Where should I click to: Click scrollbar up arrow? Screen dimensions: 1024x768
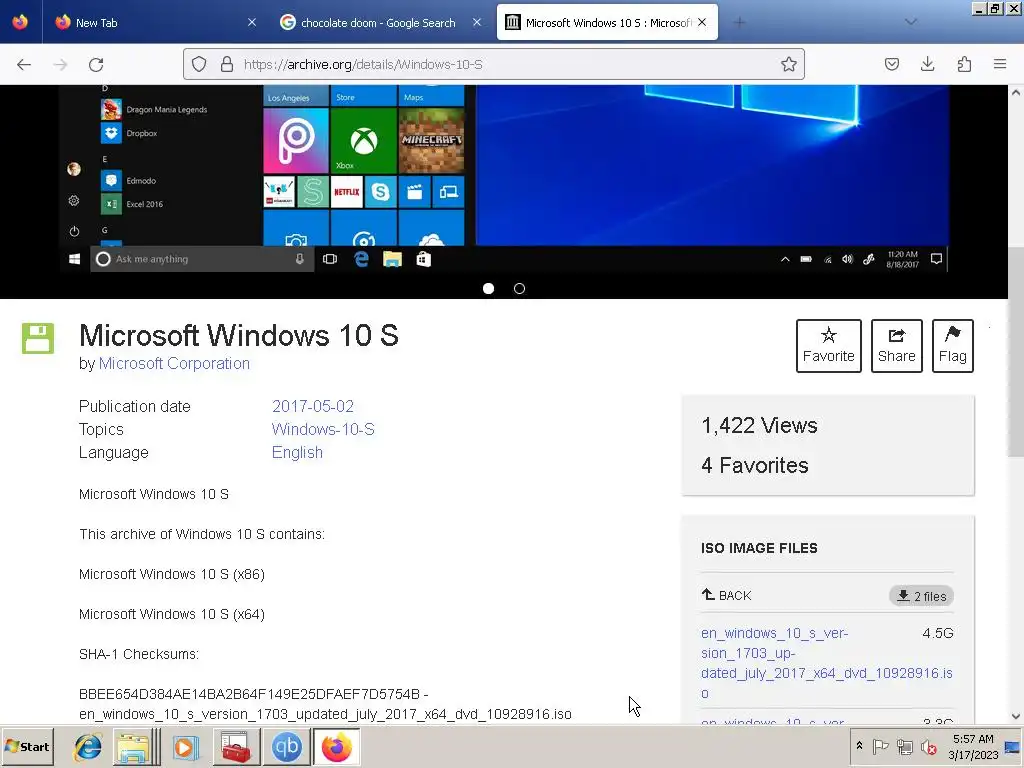pos(1016,93)
